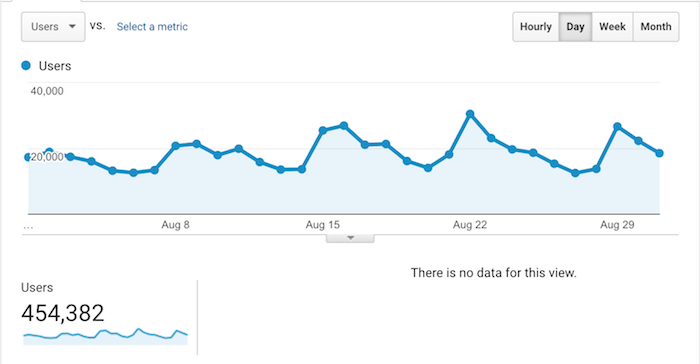The width and height of the screenshot is (700, 364).
Task: Click the Aug 15 axis label
Action: [x=323, y=225]
